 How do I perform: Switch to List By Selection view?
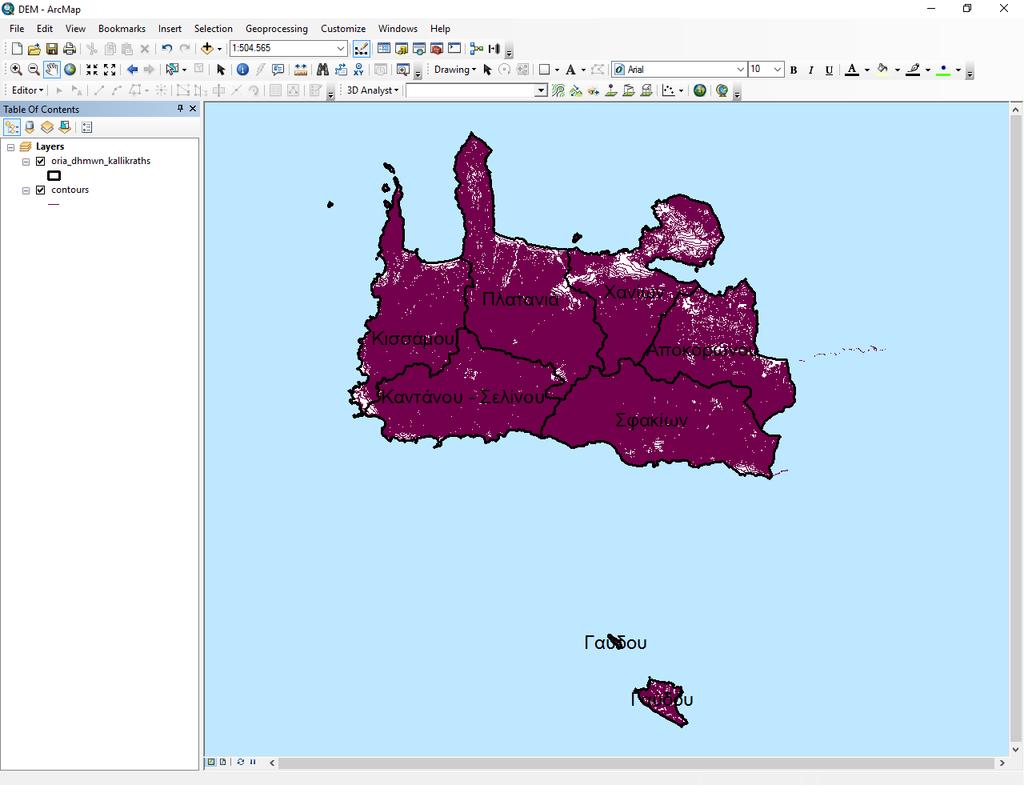pyautogui.click(x=65, y=127)
